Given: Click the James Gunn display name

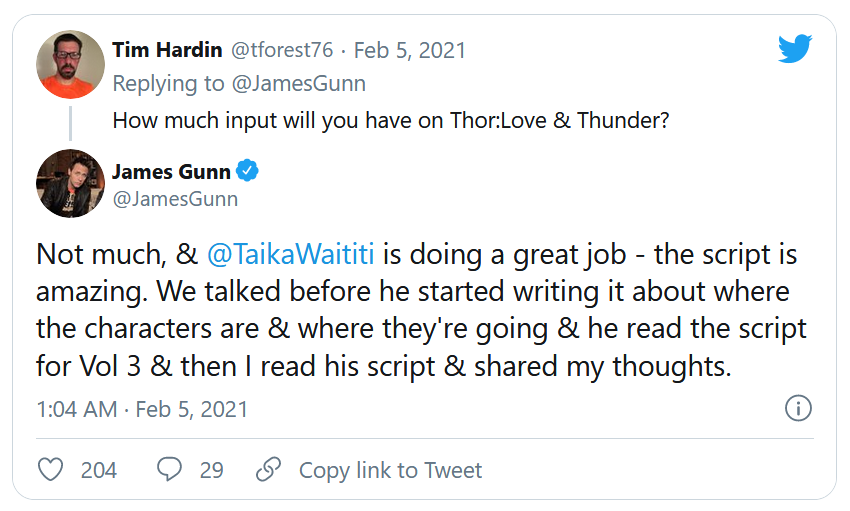Looking at the screenshot, I should point(170,172).
